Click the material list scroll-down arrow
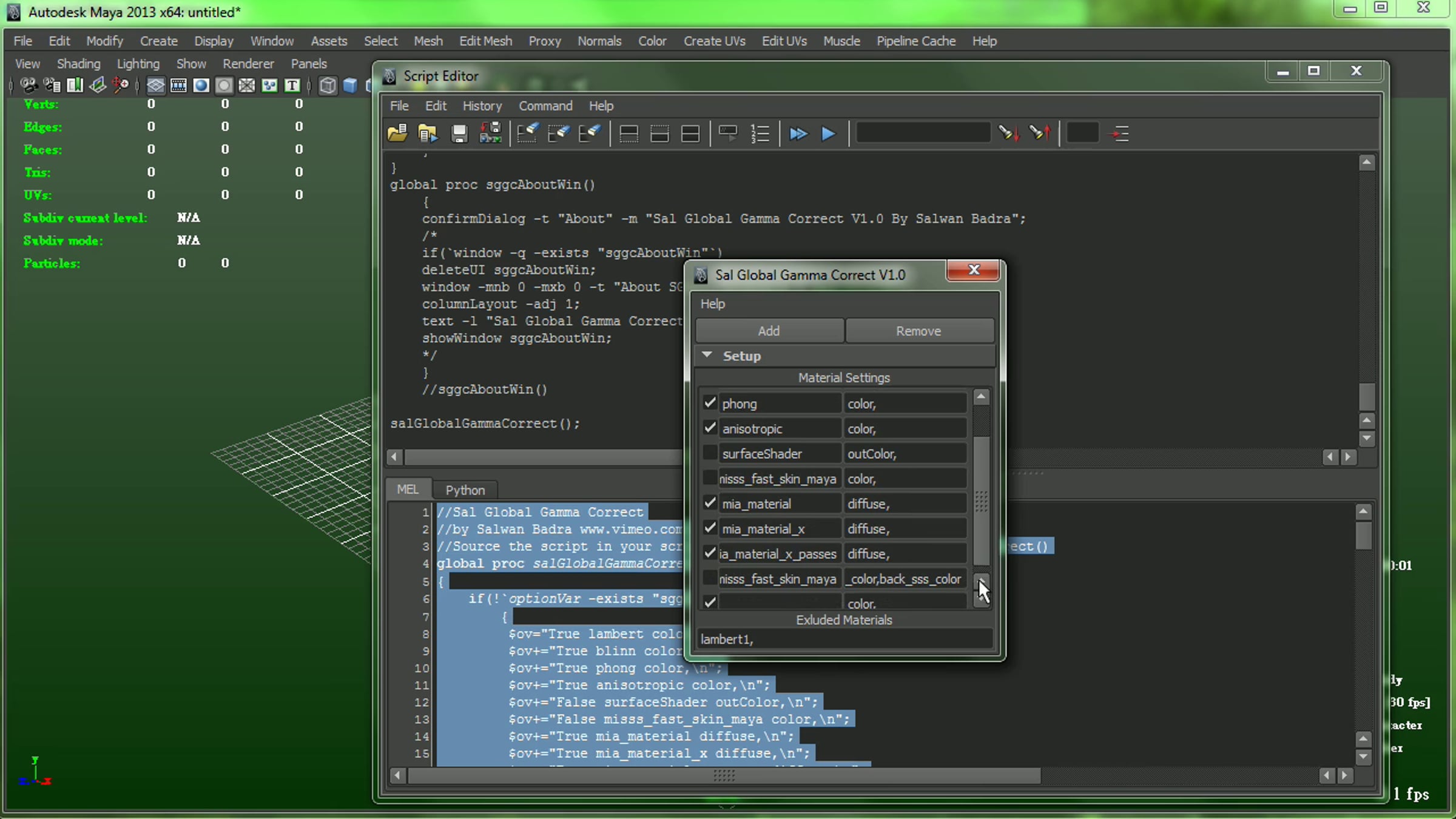Screen dimensions: 1456x819 (x=981, y=599)
